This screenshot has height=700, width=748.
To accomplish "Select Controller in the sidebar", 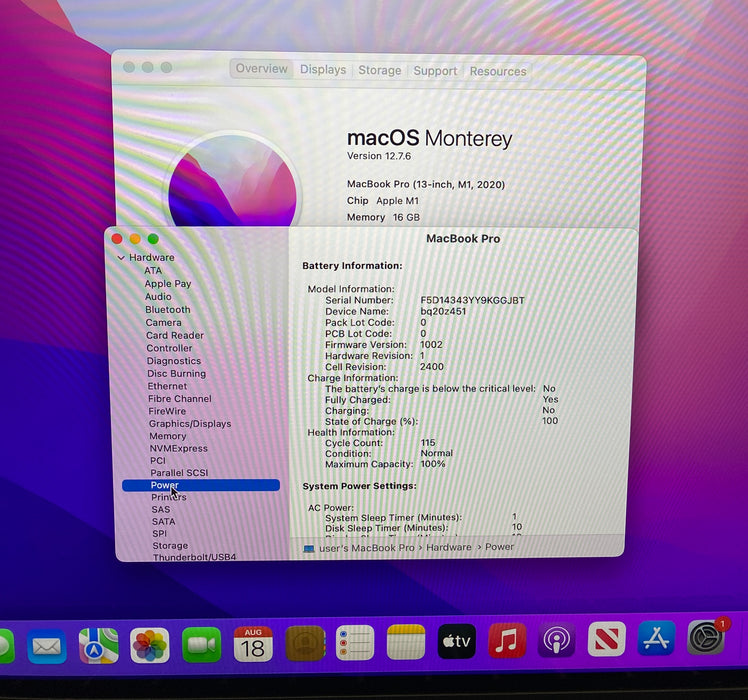I will tap(169, 348).
